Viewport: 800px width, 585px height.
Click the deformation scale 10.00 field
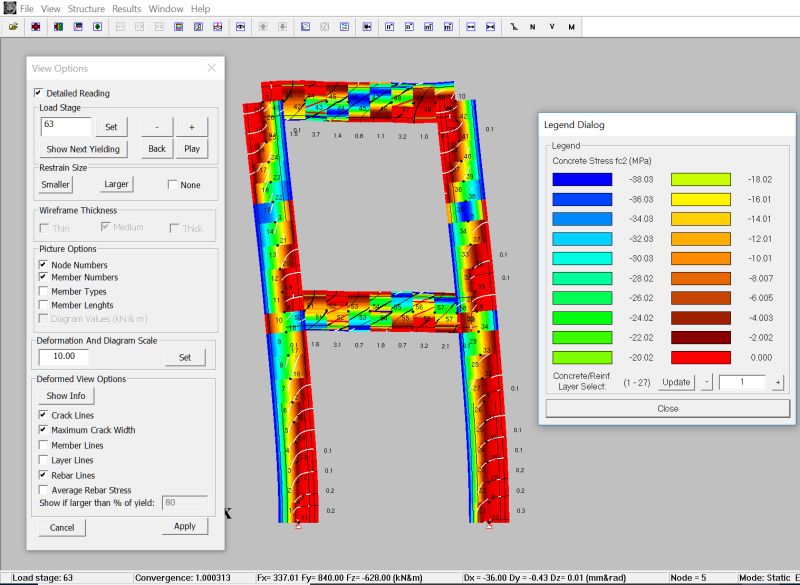pyautogui.click(x=63, y=356)
